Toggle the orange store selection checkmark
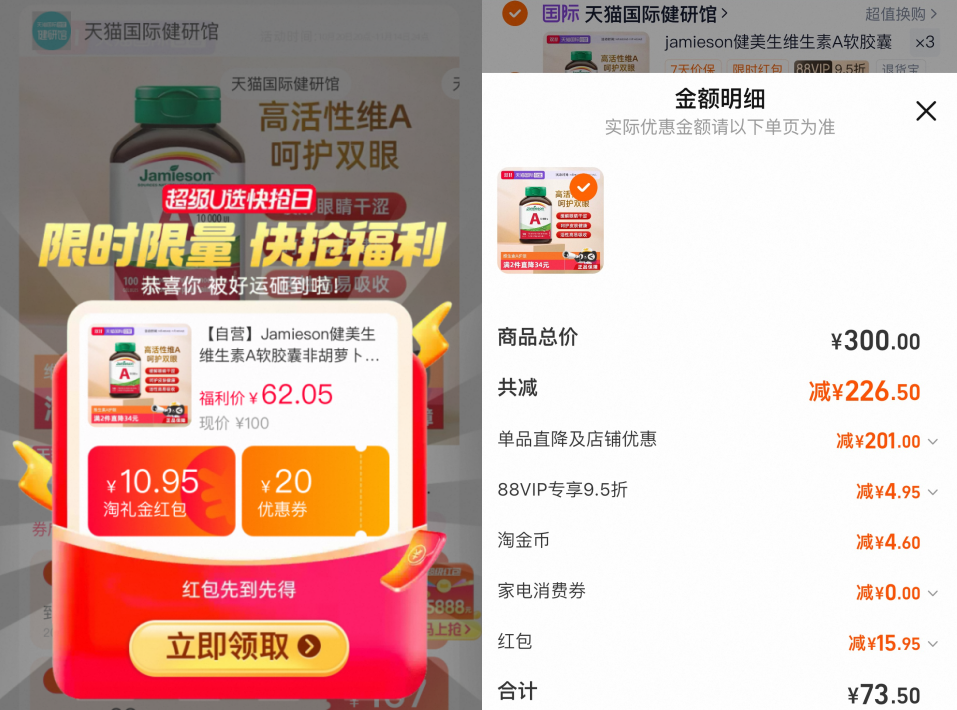Viewport: 957px width, 710px height. 515,13
